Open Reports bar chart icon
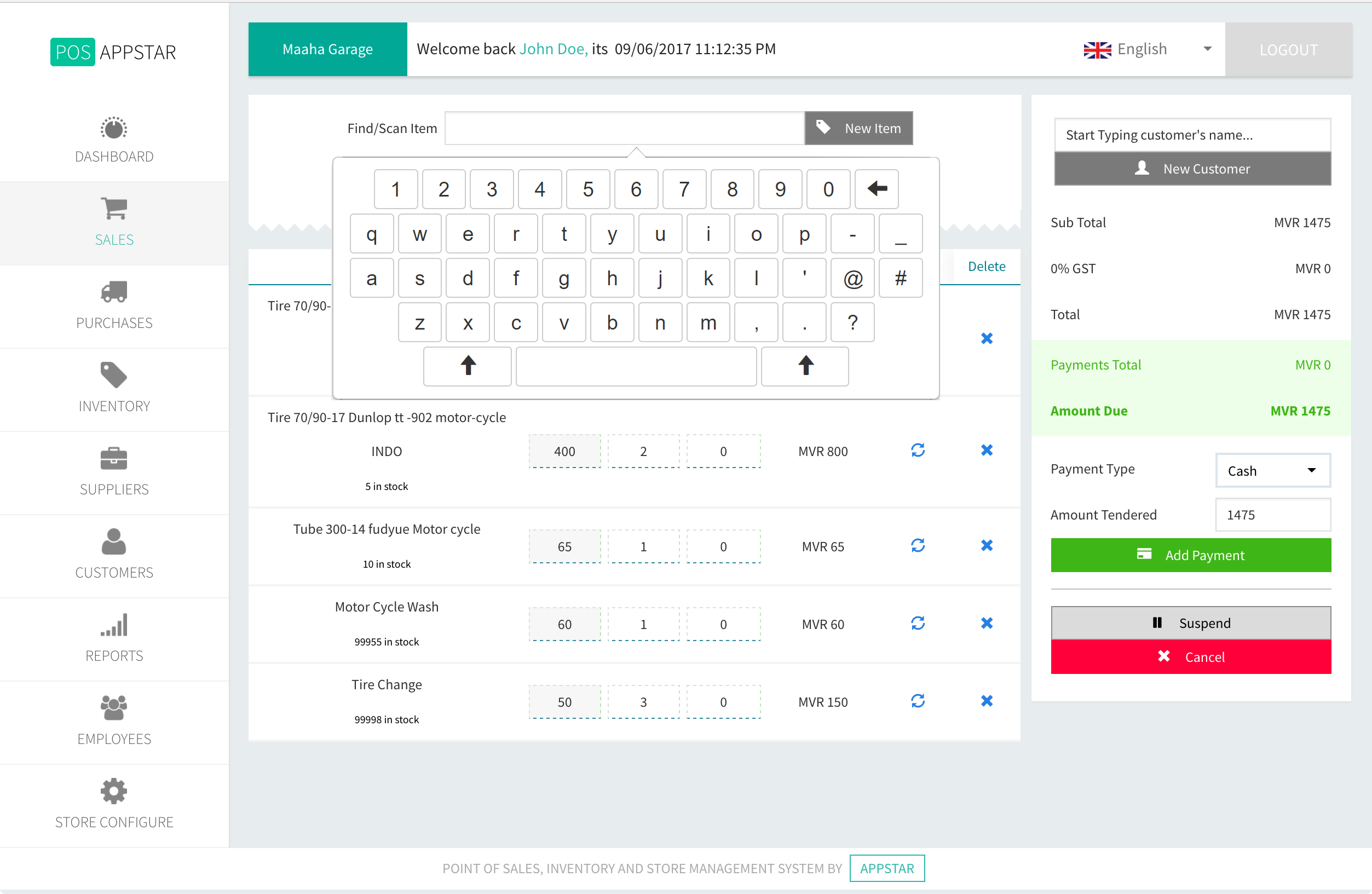 pos(113,625)
